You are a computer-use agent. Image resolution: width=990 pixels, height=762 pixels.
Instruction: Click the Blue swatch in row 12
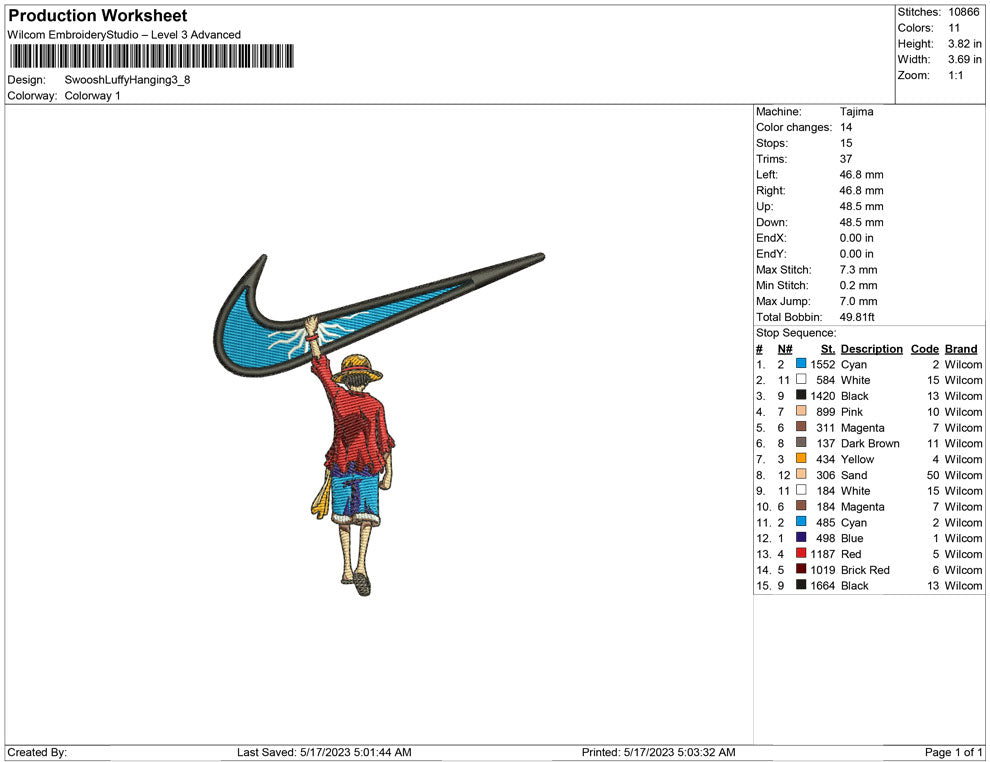pos(801,538)
